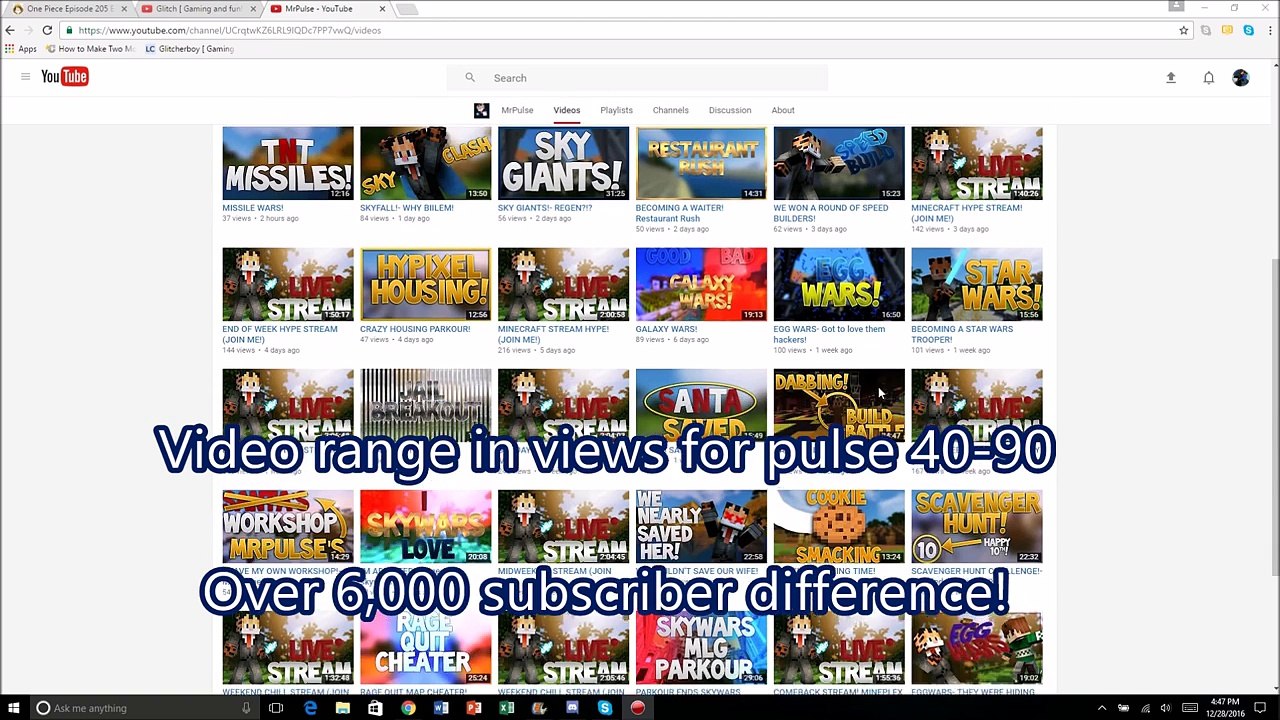Click the page vertical scrollbar thumb
The width and height of the screenshot is (1280, 720).
[1274, 417]
